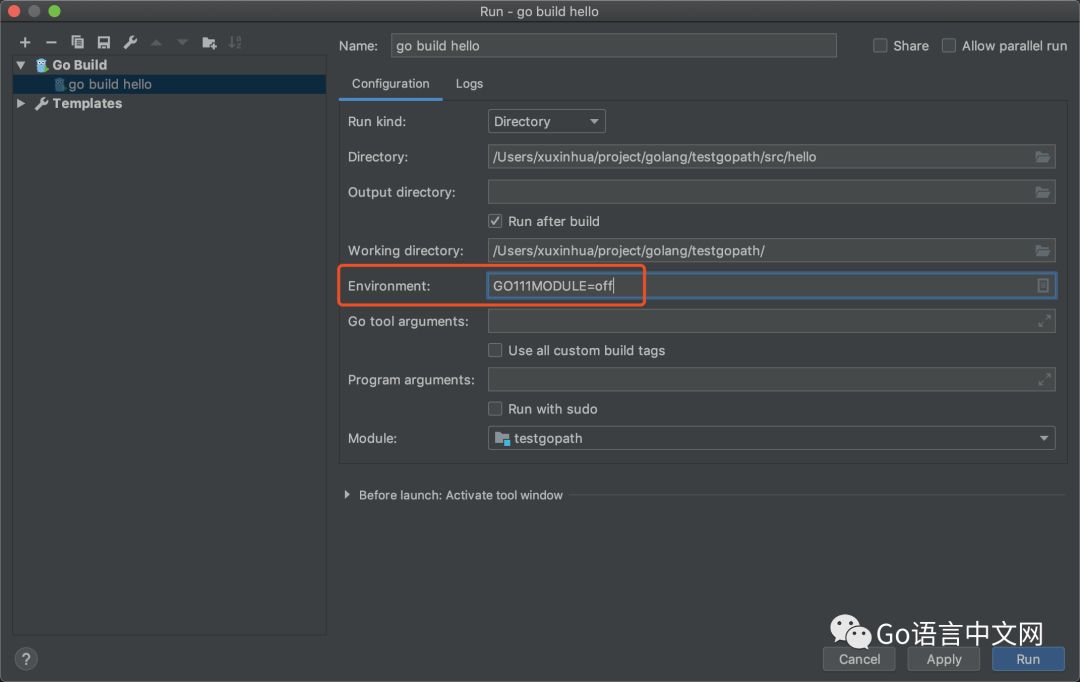1080x682 pixels.
Task: Open the help question mark button
Action: tap(27, 658)
